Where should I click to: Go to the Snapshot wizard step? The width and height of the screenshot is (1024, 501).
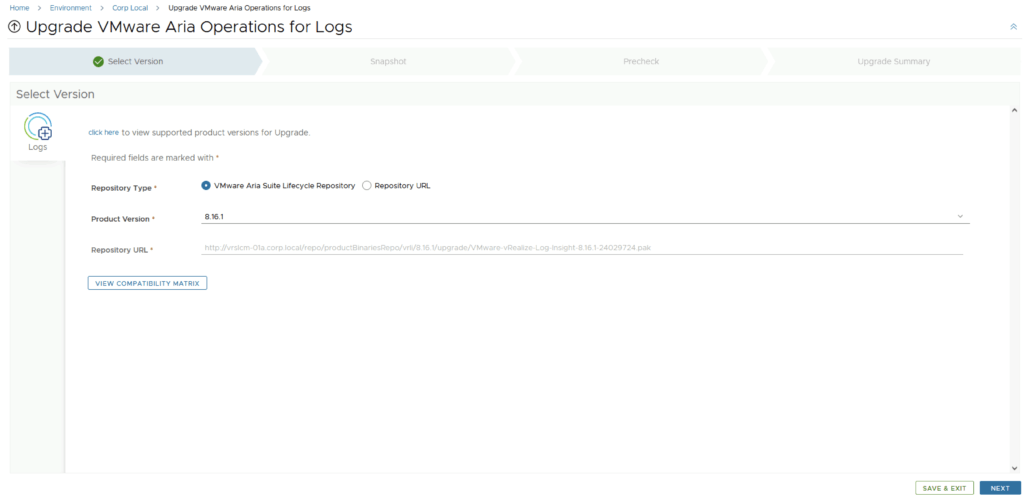pyautogui.click(x=388, y=62)
